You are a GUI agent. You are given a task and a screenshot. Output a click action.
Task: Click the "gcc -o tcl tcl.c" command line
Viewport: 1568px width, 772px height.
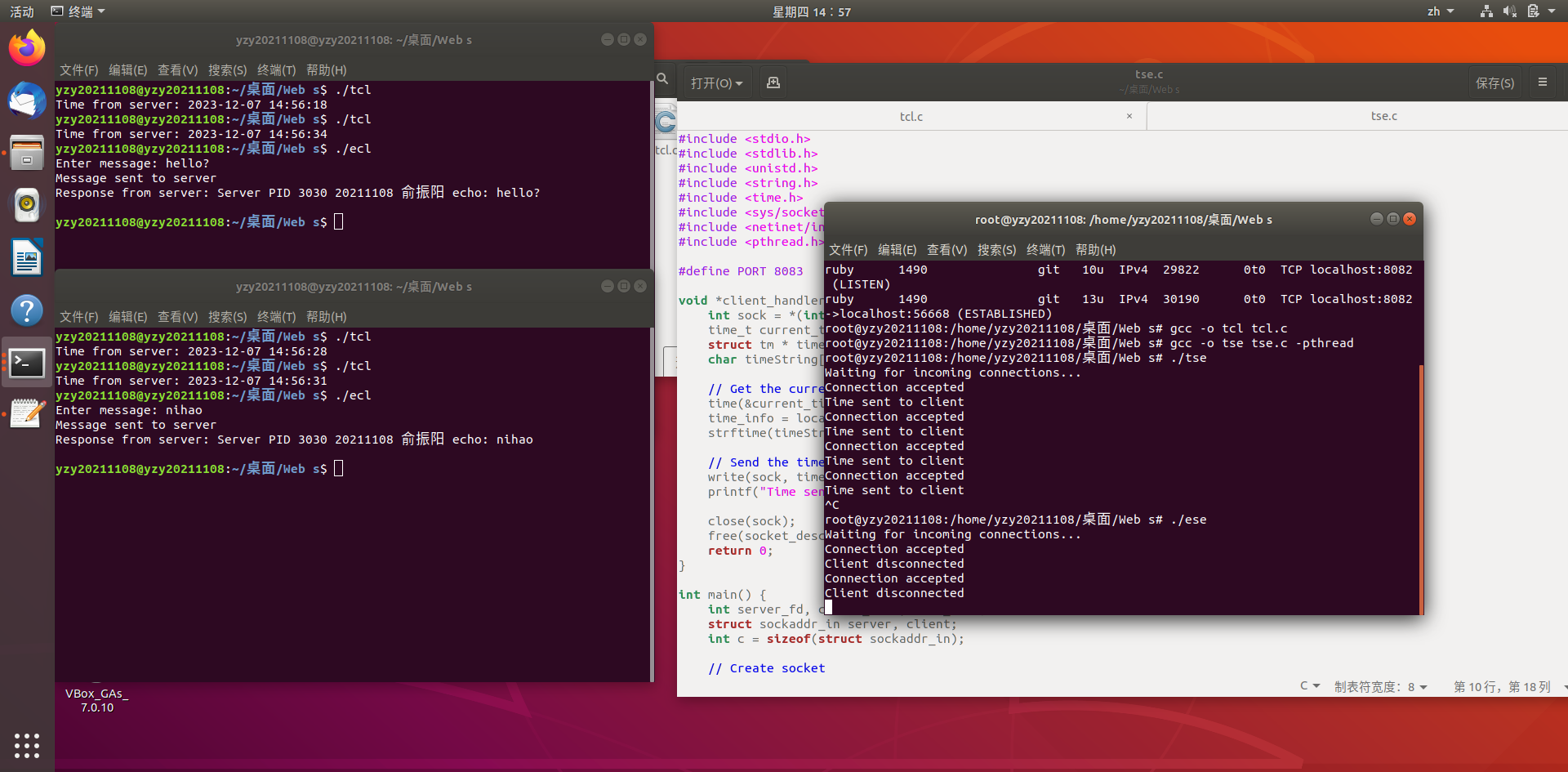[1229, 328]
